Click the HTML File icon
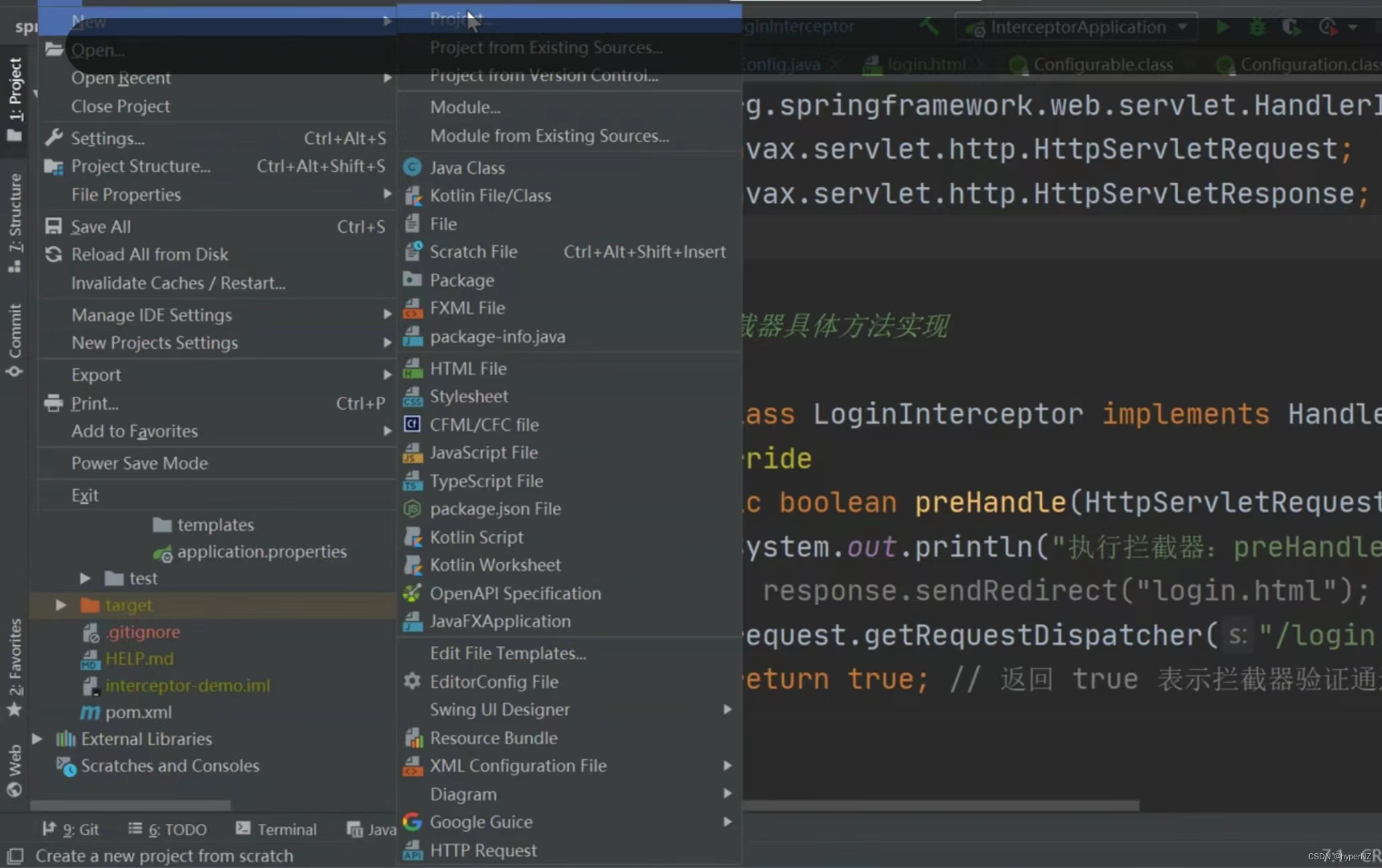 (x=412, y=368)
